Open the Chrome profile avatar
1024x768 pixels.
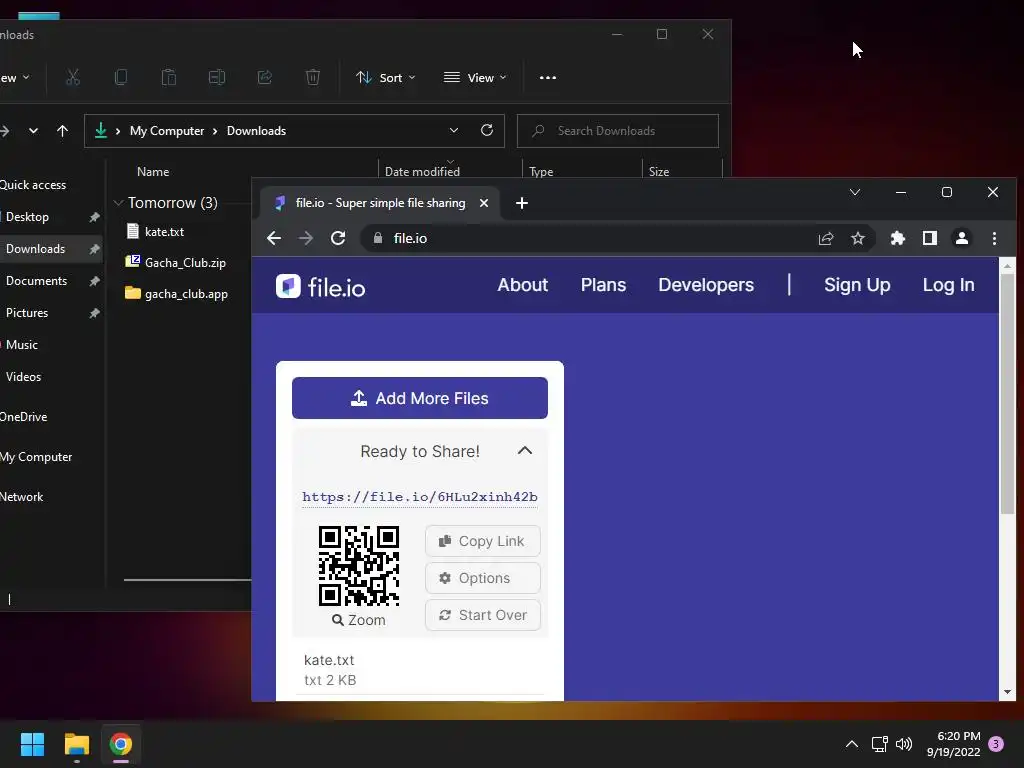pos(962,238)
